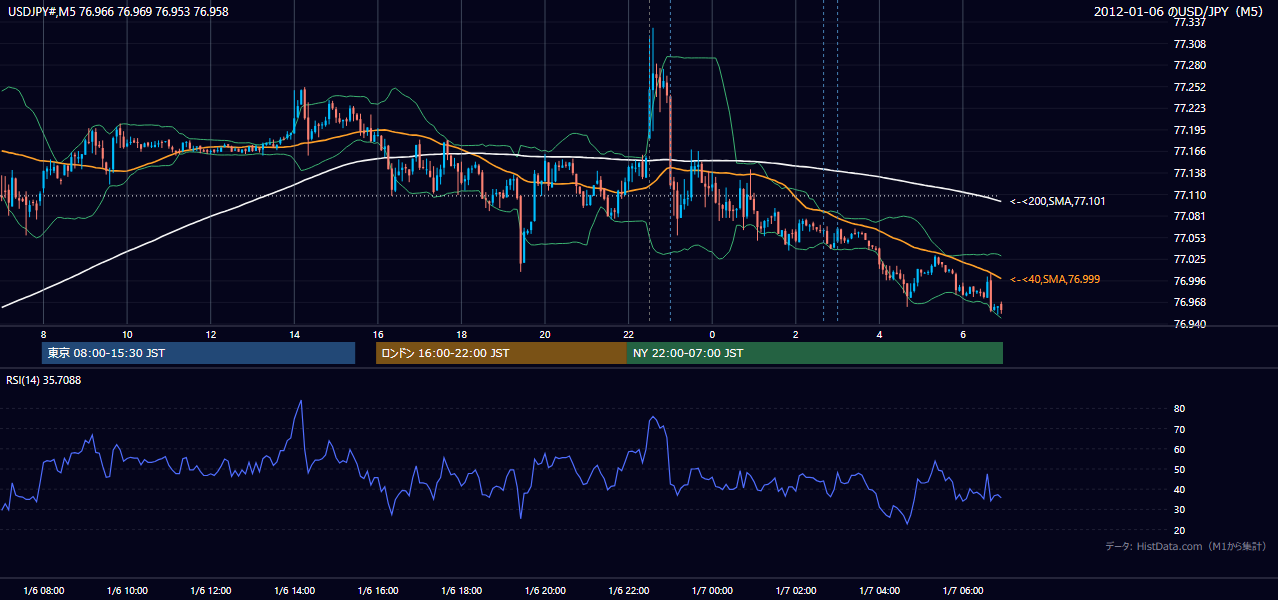The height and width of the screenshot is (600, 1278).
Task: Click the 1/6 20:00 time axis label
Action: 544,590
